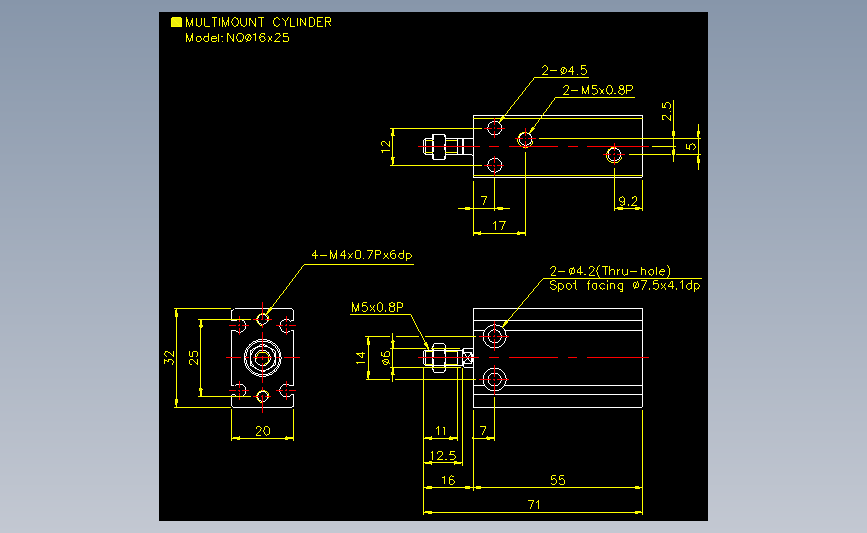Click the 20 width dimension
The image size is (867, 533).
263,431
